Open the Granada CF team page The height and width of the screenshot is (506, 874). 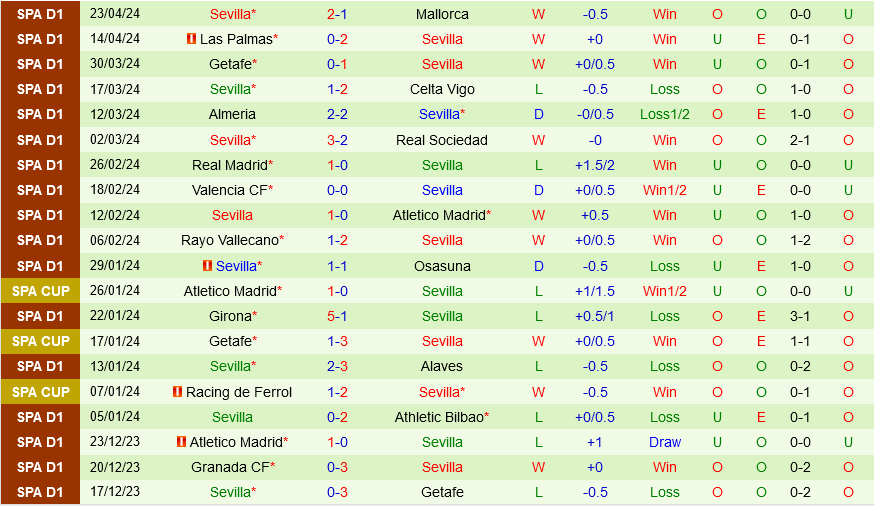(x=229, y=467)
